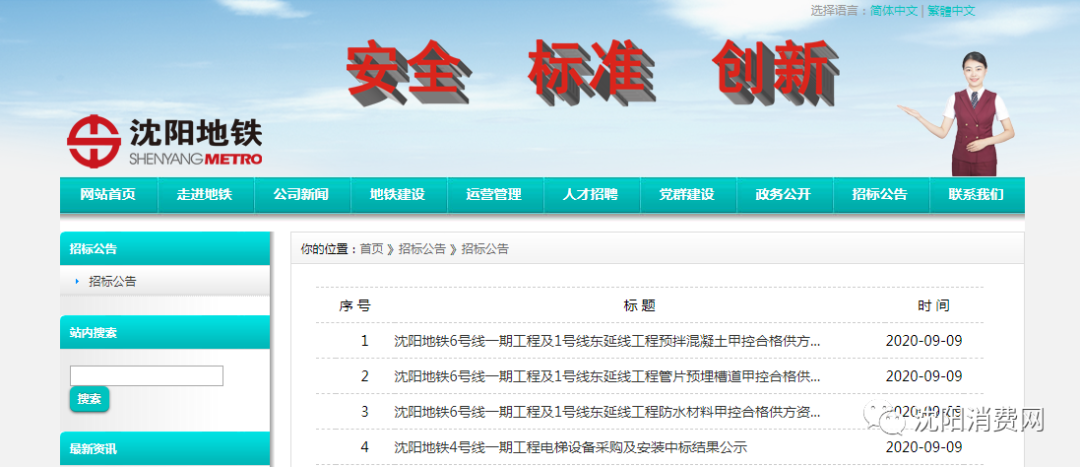This screenshot has width=1080, height=467.
Task: Click 首页 in the breadcrumb path
Action: [371, 249]
